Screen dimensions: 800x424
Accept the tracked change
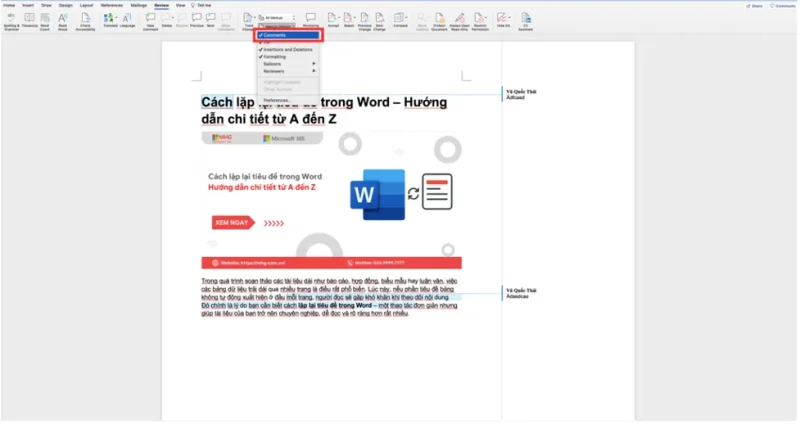point(333,21)
